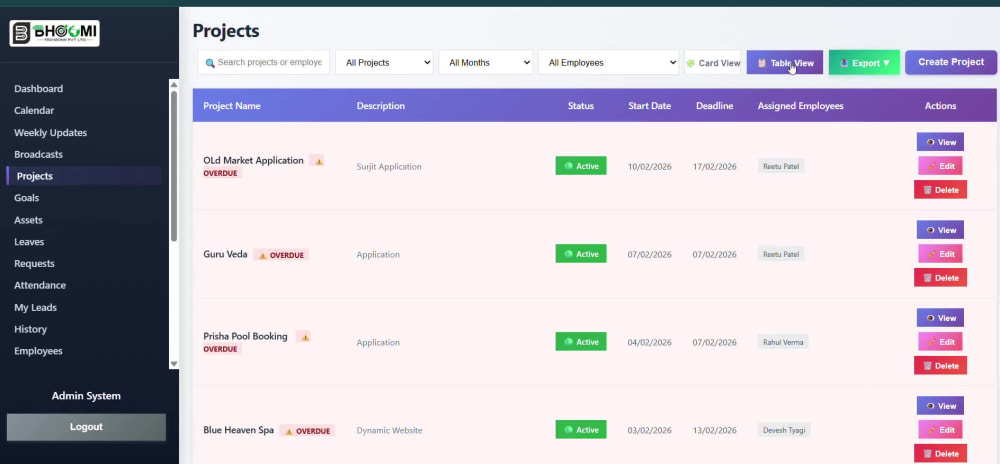Open Calendar in the sidebar
The width and height of the screenshot is (1000, 464).
[34, 110]
